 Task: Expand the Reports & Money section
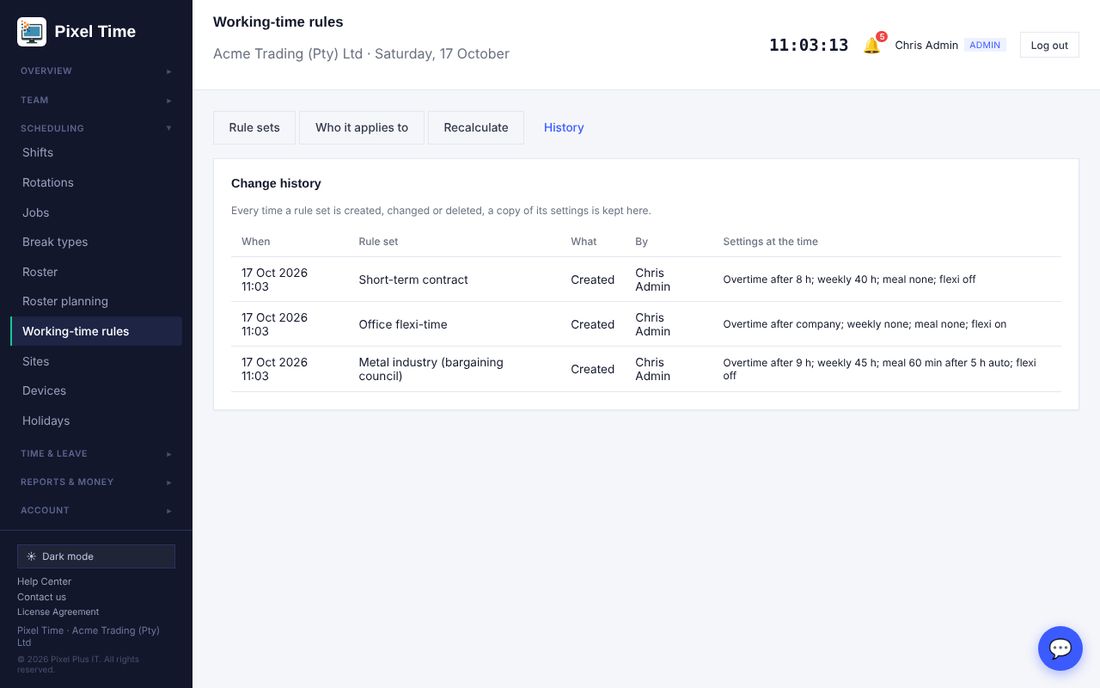click(x=96, y=482)
